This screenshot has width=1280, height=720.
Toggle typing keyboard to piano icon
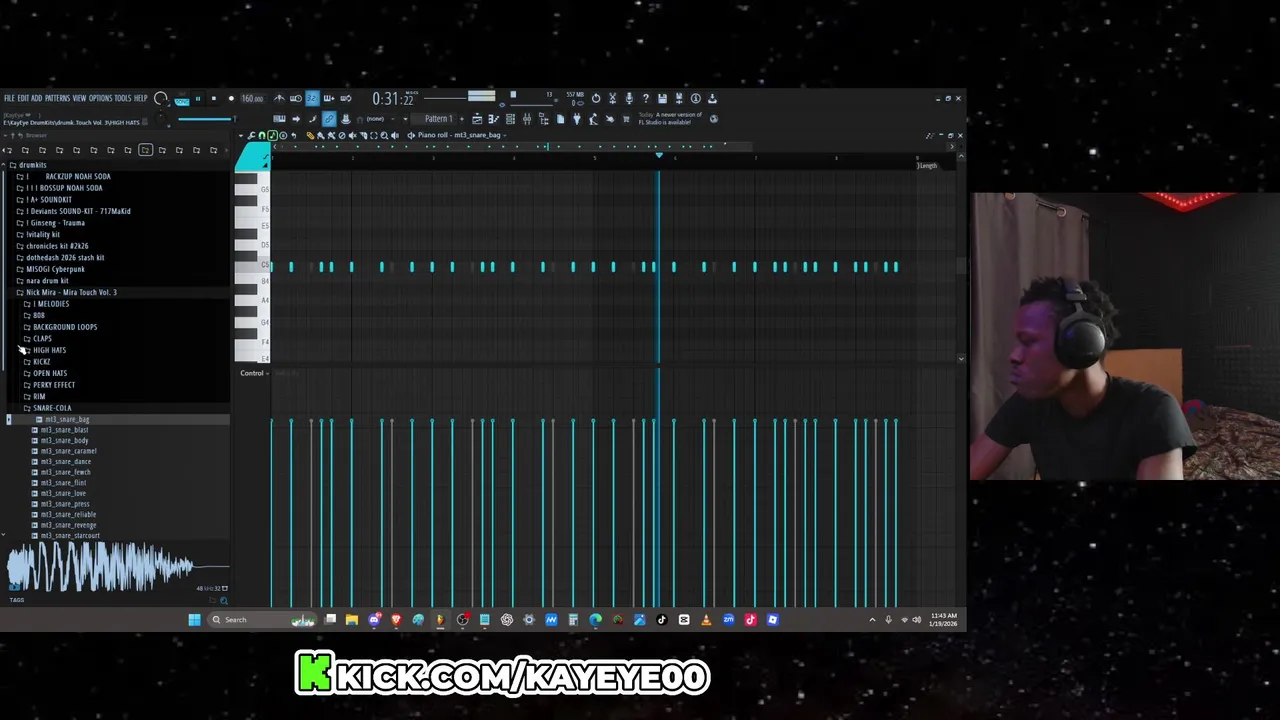pos(279,119)
